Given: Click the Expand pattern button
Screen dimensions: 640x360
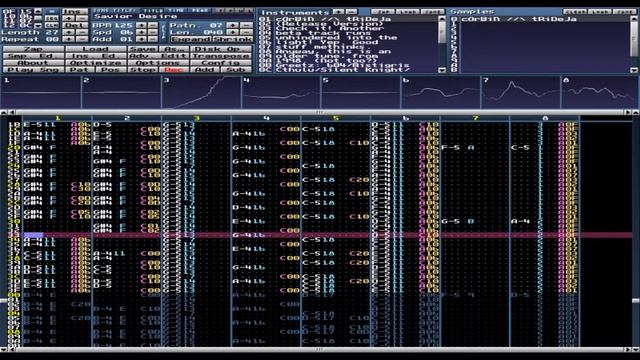Looking at the screenshot, I should 191,39.
